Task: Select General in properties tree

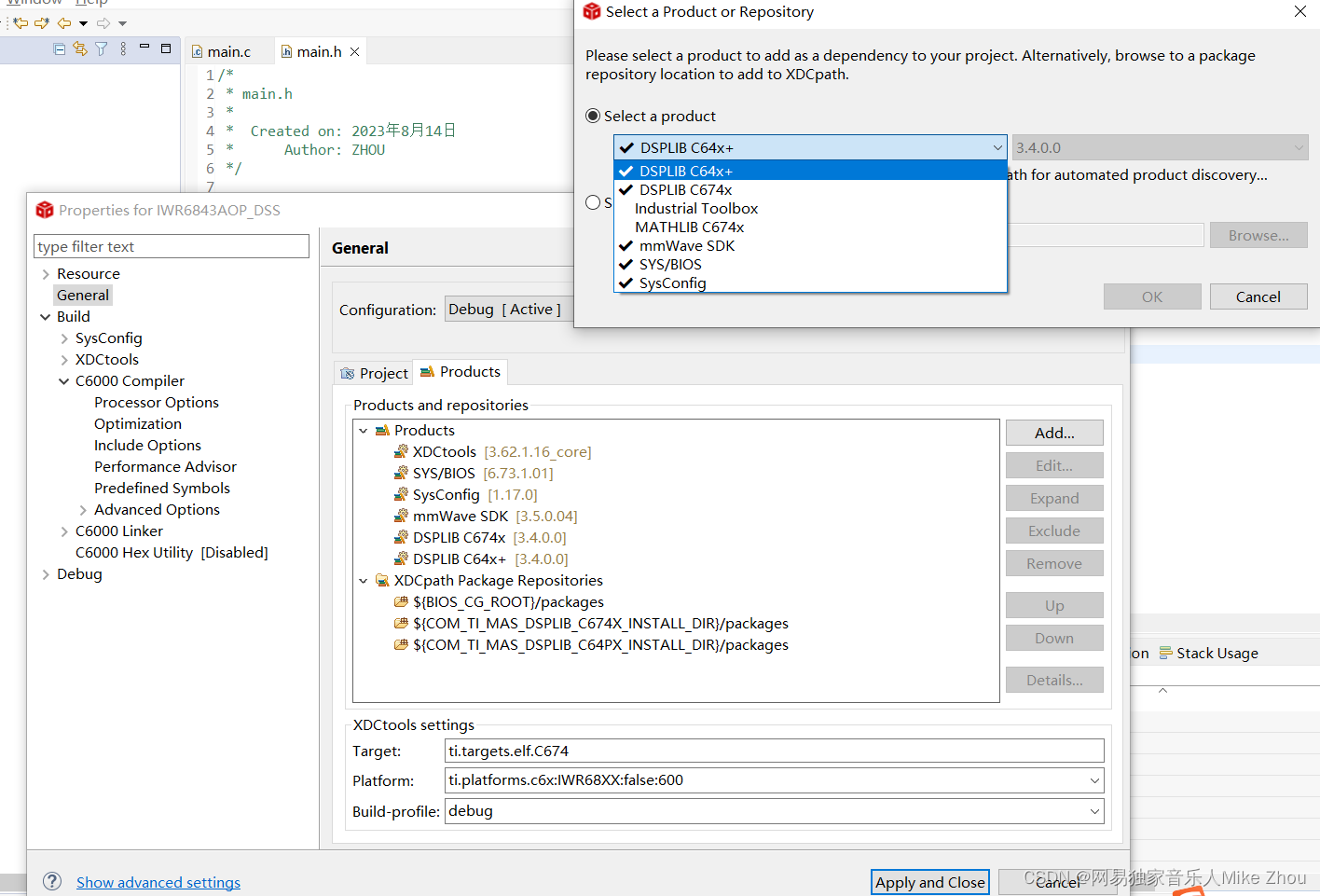Action: pyautogui.click(x=83, y=296)
